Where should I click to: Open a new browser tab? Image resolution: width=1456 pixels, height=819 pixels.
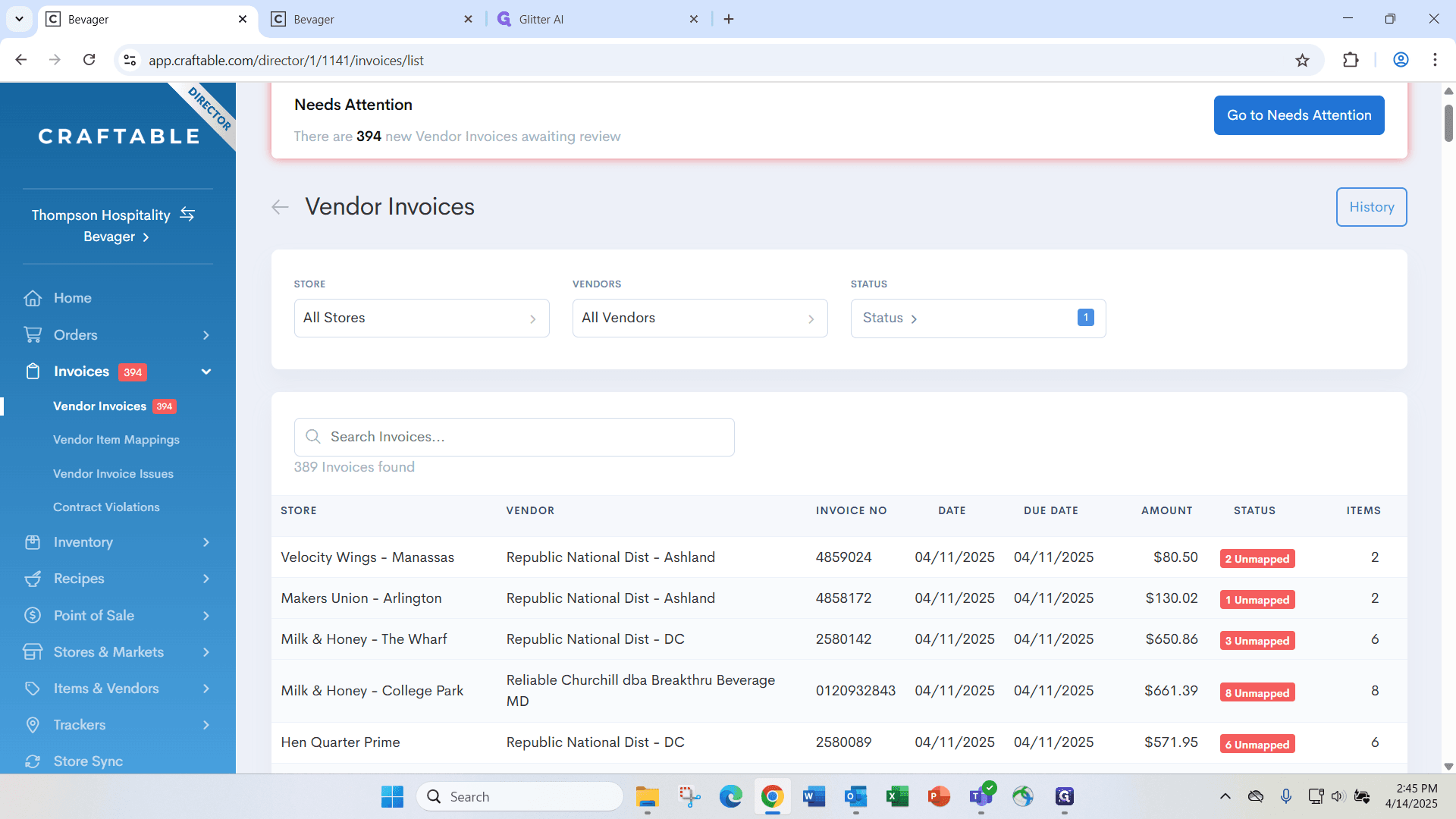[729, 19]
